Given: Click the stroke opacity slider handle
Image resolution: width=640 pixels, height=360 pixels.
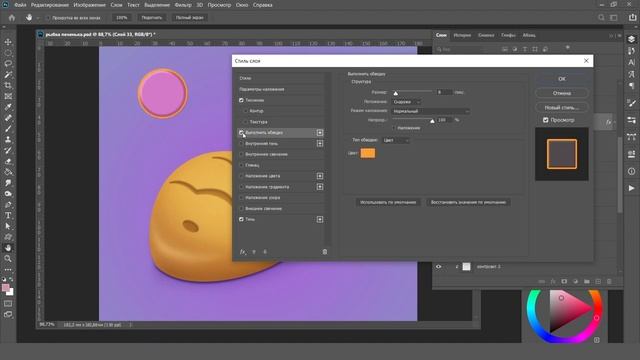Looking at the screenshot, I should 432,121.
